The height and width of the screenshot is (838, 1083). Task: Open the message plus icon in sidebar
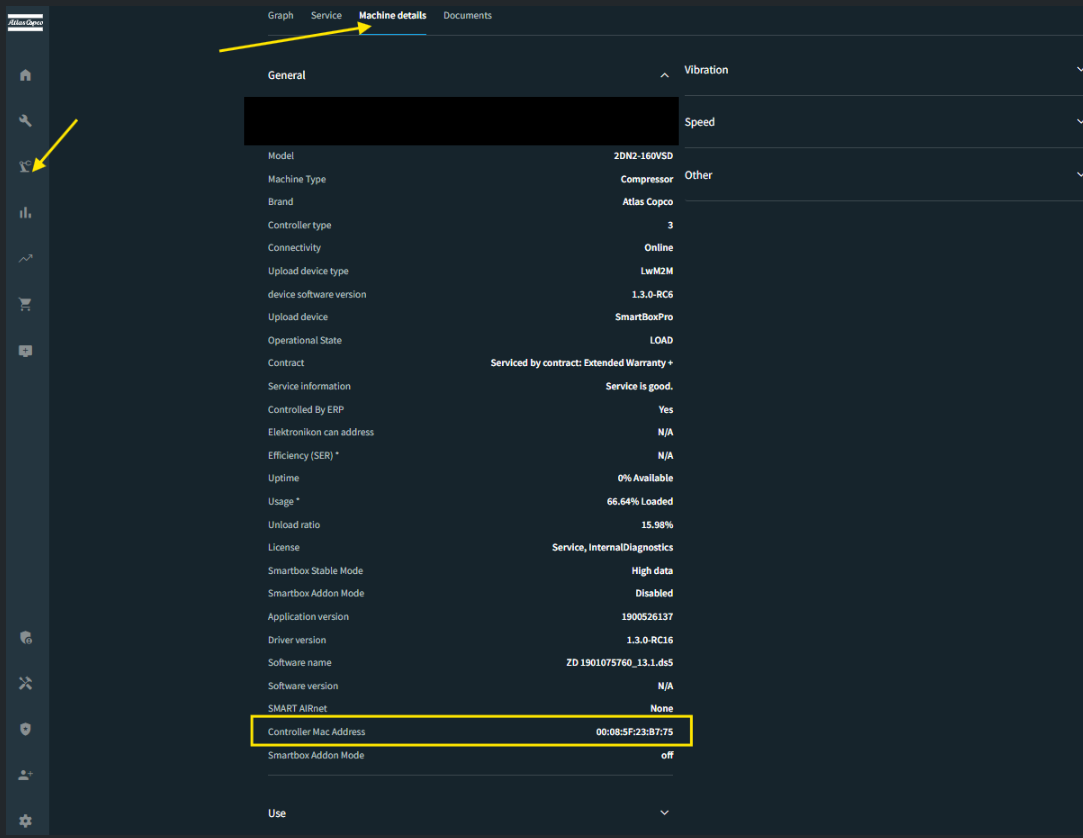tap(26, 351)
